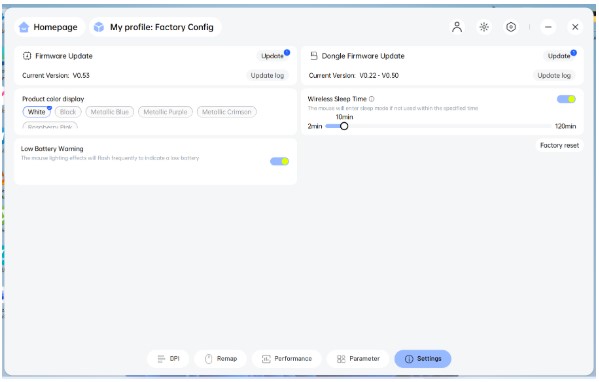Viewport: 599px width, 382px height.
Task: Click the 10min slider value label
Action: click(344, 117)
